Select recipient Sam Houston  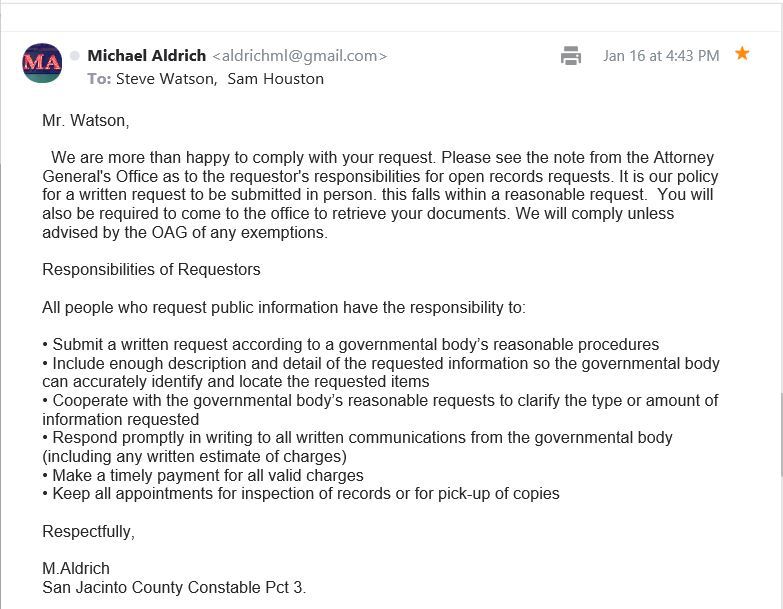tap(275, 78)
